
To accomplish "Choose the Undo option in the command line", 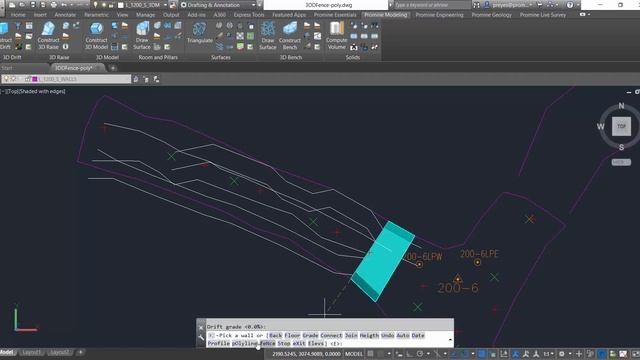I will coord(388,336).
